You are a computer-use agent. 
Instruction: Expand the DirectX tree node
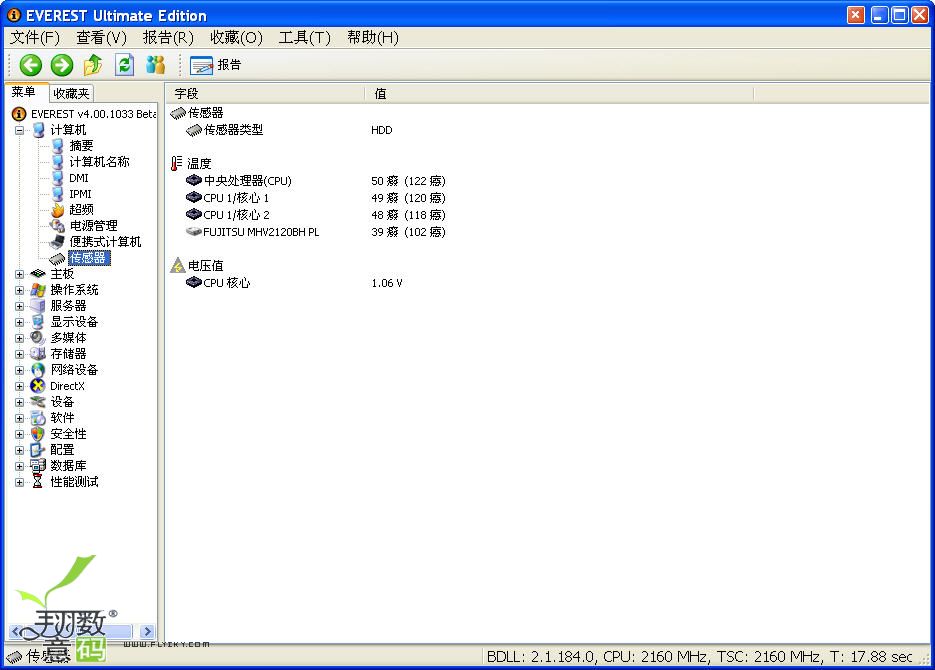[x=20, y=386]
